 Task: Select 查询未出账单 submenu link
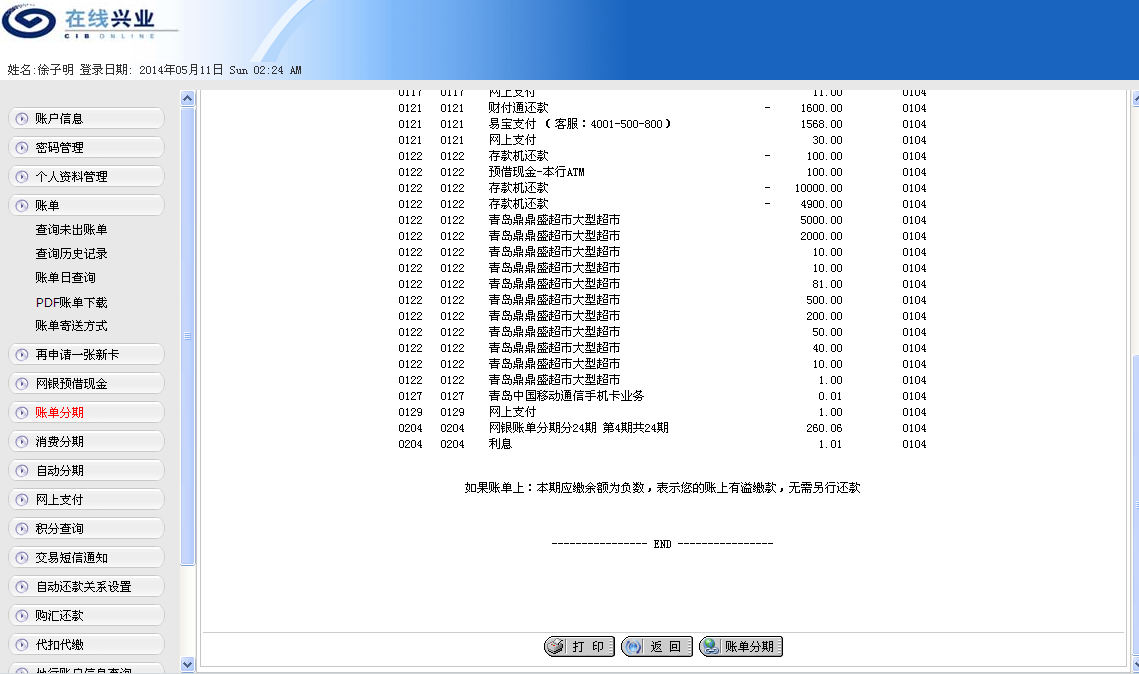(x=71, y=230)
